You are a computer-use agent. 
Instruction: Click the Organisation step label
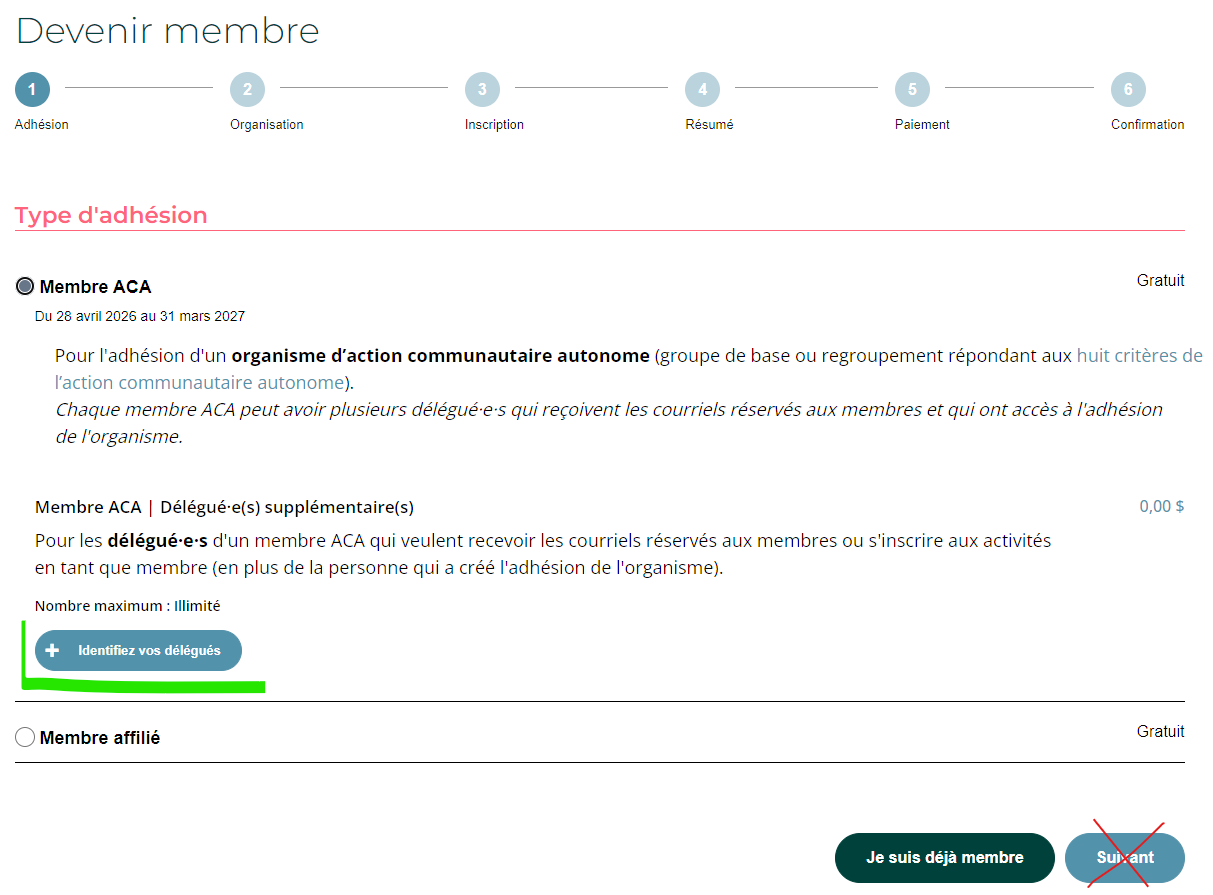coord(266,125)
